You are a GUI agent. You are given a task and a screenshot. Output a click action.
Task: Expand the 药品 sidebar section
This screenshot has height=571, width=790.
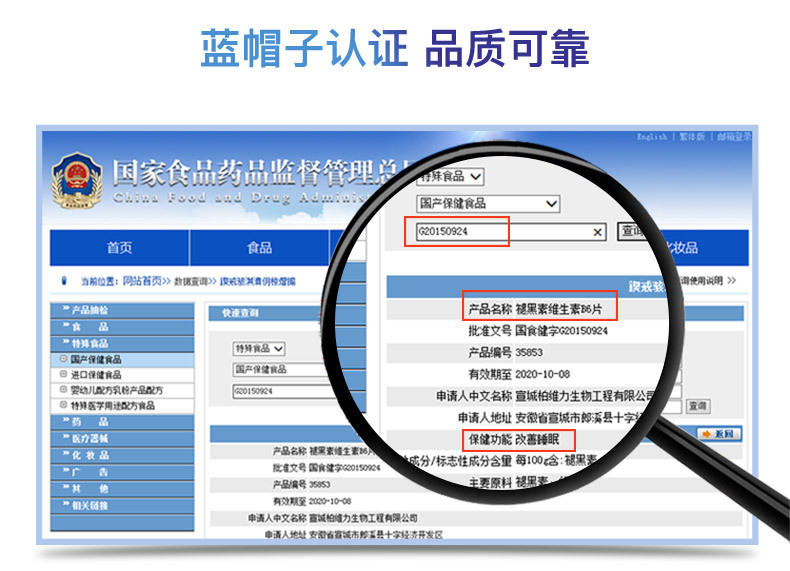click(121, 422)
